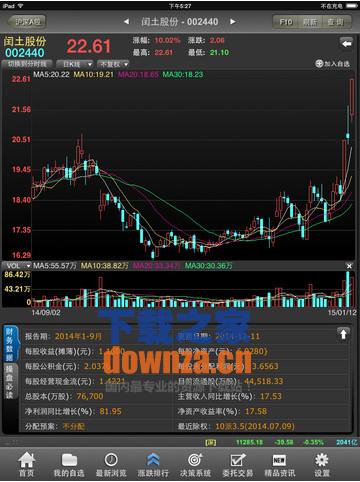
Task: Expand the 日K线 period dropdown
Action: 74,64
